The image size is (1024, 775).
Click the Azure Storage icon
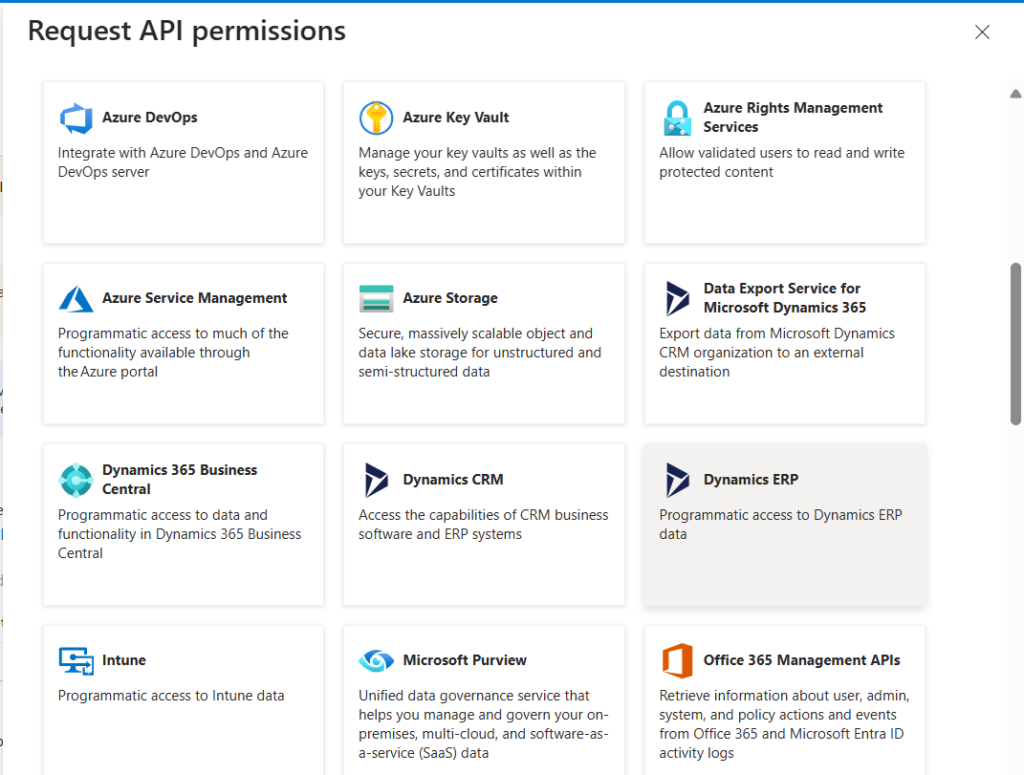[376, 299]
